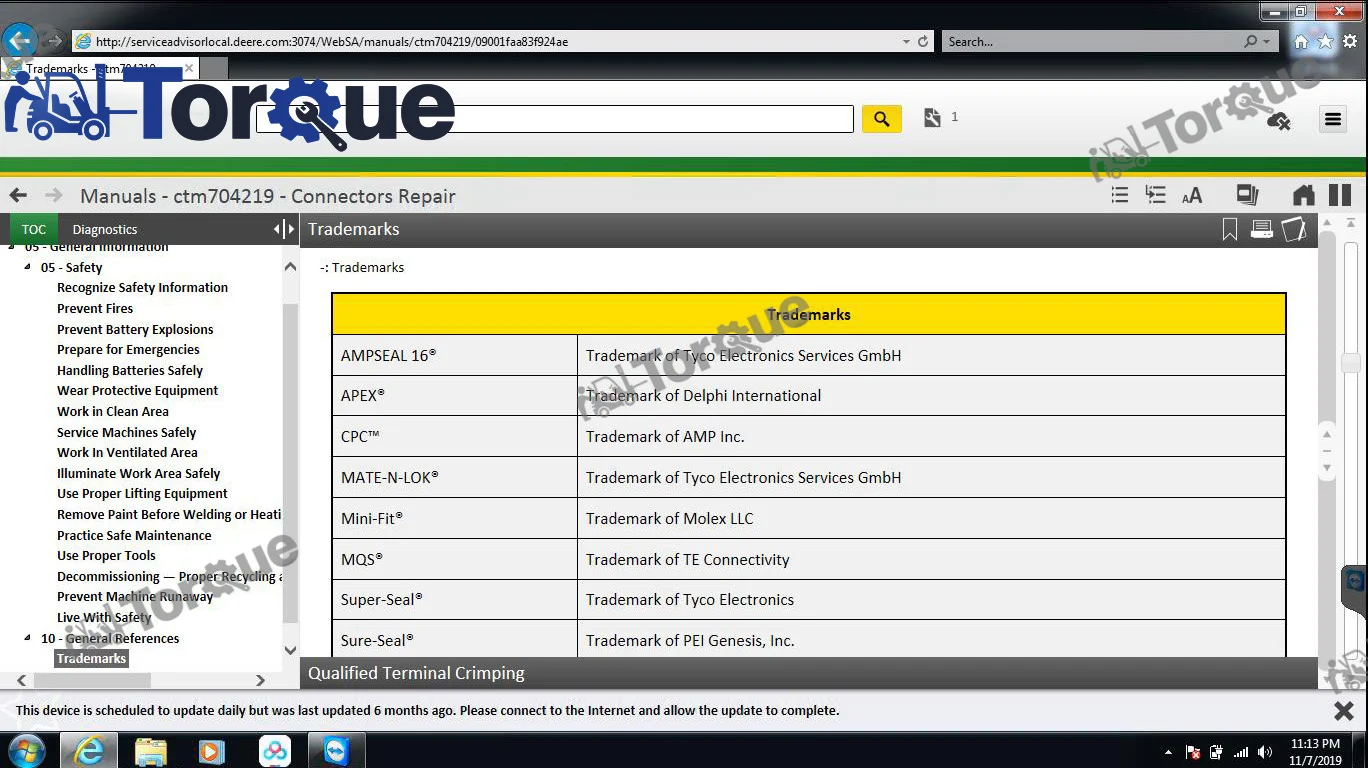Image resolution: width=1368 pixels, height=768 pixels.
Task: Click the manual search input field
Action: [555, 119]
